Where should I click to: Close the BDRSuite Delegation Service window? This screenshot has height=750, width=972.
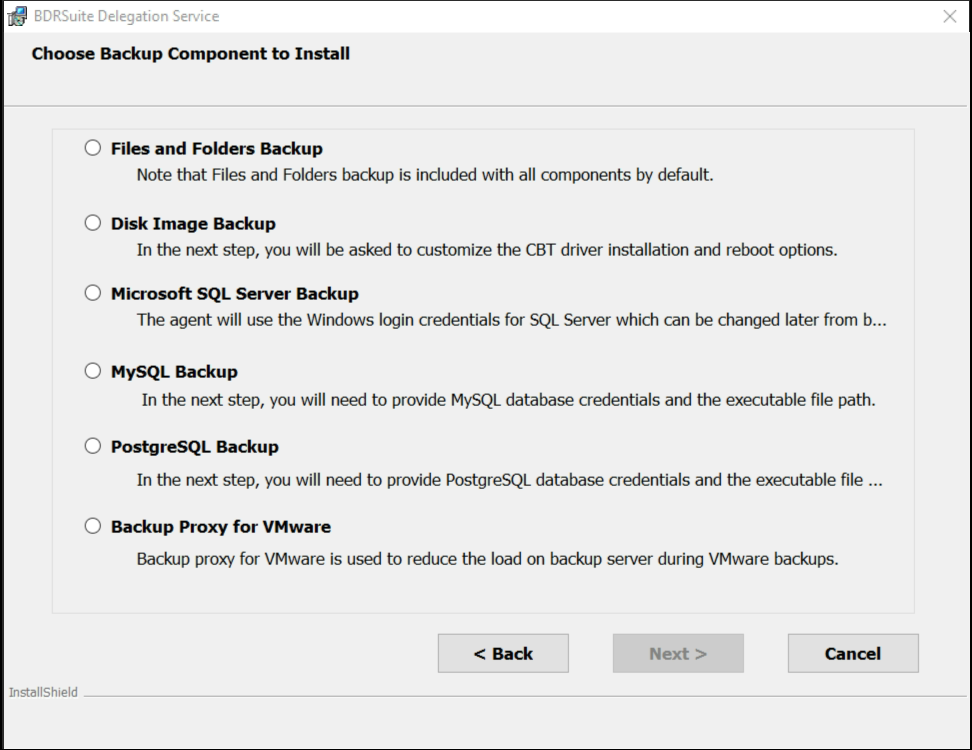[x=950, y=17]
